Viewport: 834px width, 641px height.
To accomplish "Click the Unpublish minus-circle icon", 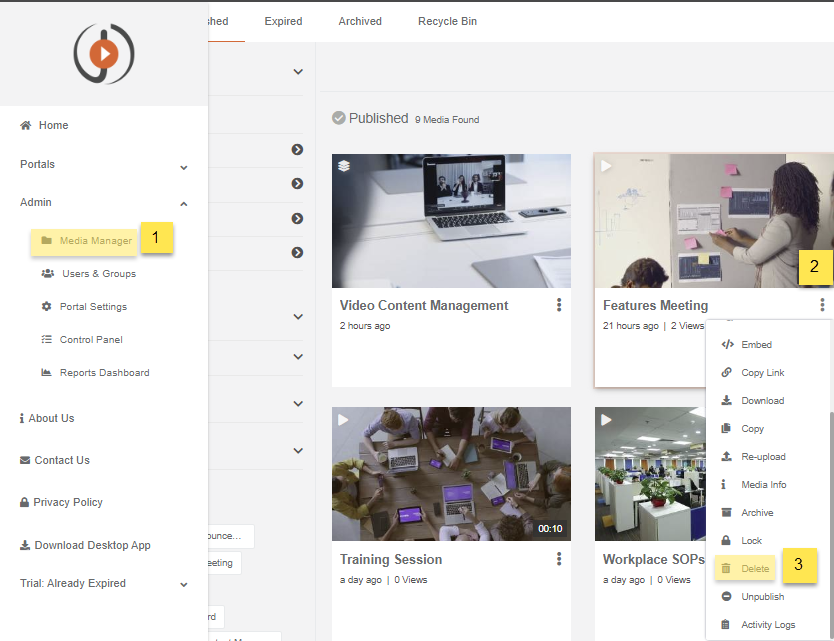I will pos(727,597).
